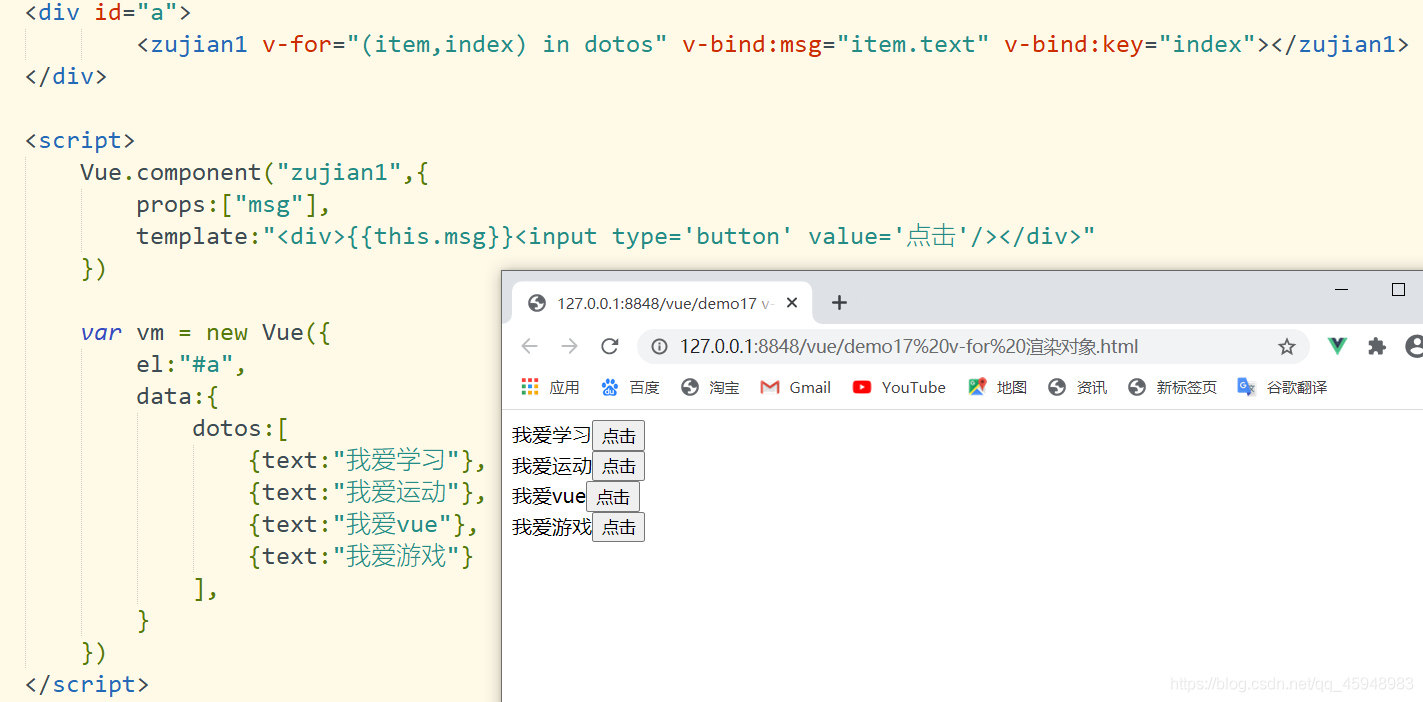Image resolution: width=1423 pixels, height=702 pixels.
Task: Open the 谷歌翻译 bookmark
Action: point(1282,387)
